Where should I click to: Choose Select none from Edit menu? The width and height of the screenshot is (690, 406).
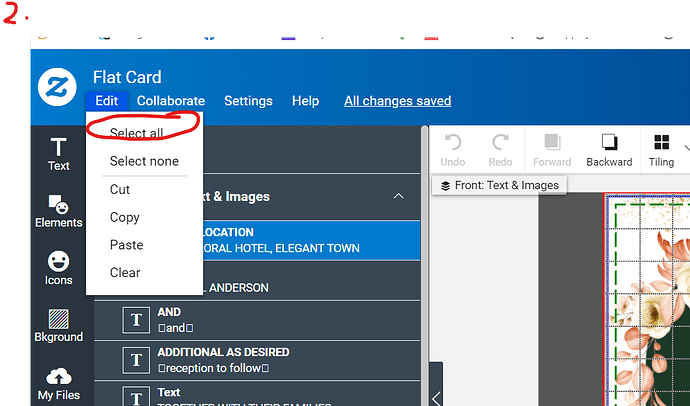pyautogui.click(x=144, y=161)
